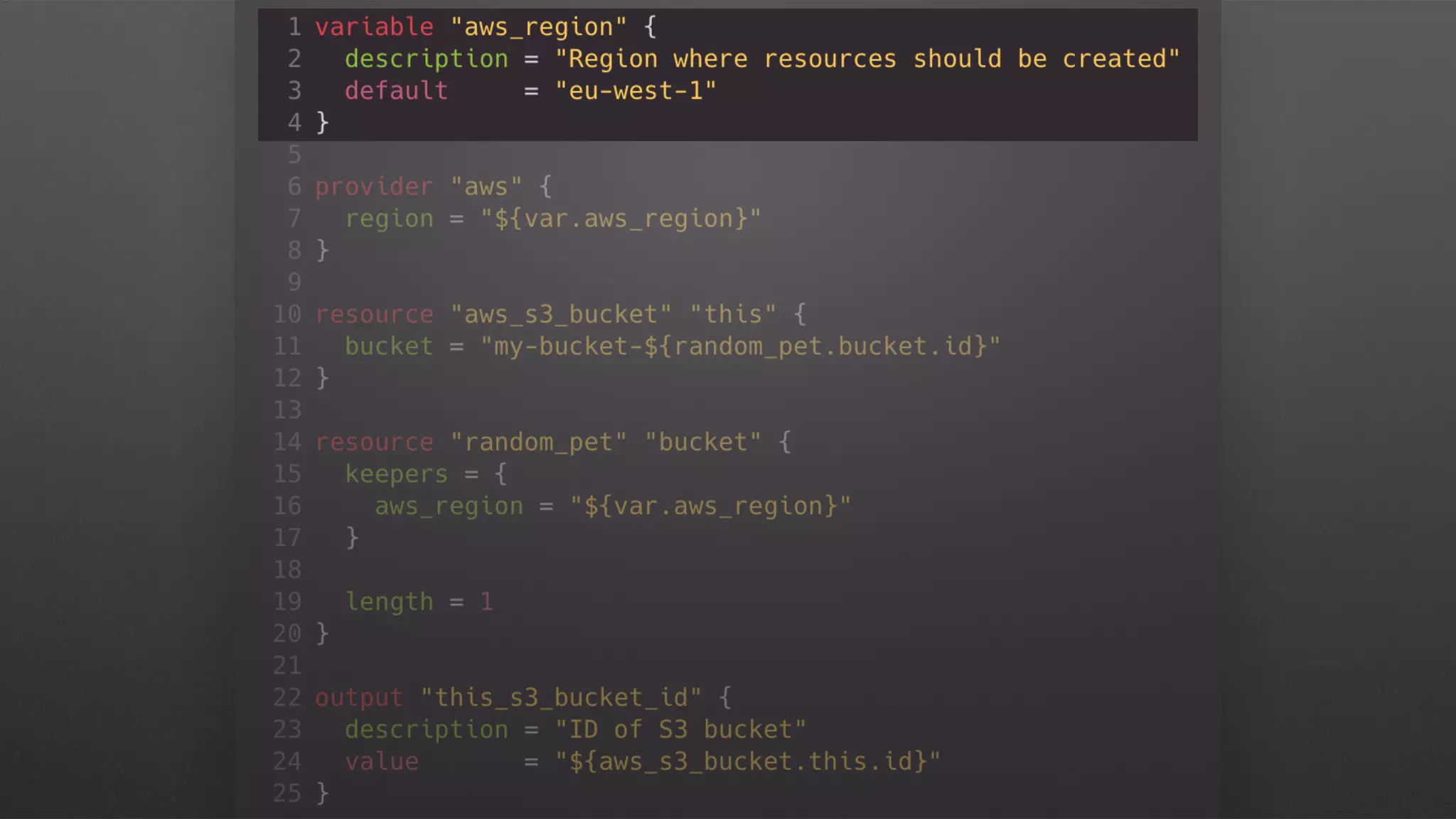Click the "keepers" attribute on line 15
Viewport: 1456px width, 819px height.
pyautogui.click(x=397, y=474)
